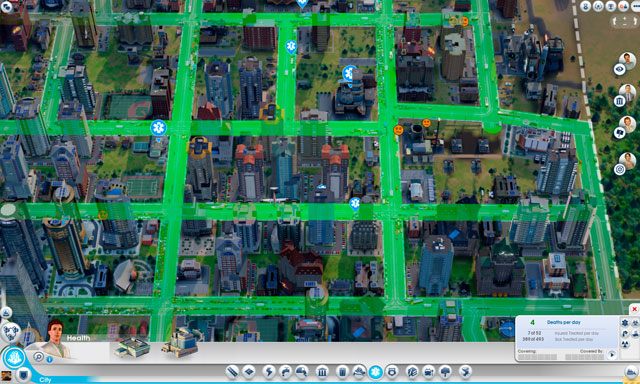Viewport: 640px width, 384px height.
Task: Click the small round icon above region button
Action: point(6,313)
